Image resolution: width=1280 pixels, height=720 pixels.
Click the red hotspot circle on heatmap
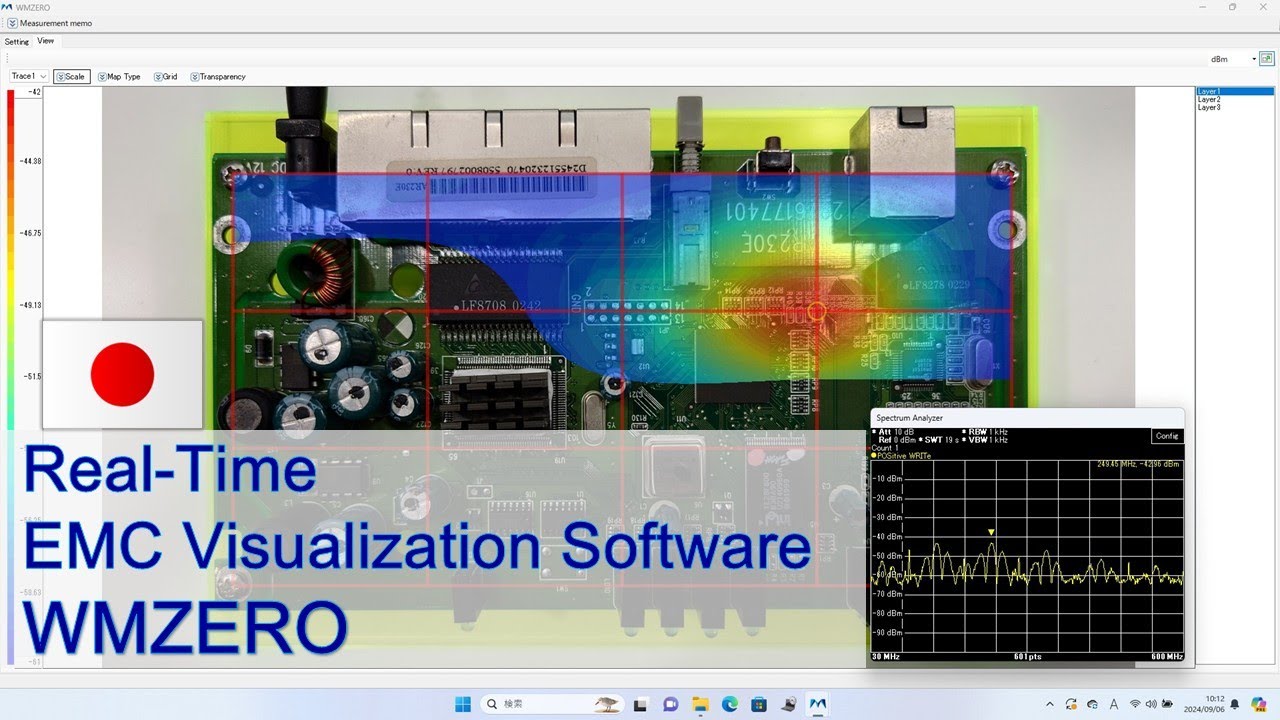816,311
